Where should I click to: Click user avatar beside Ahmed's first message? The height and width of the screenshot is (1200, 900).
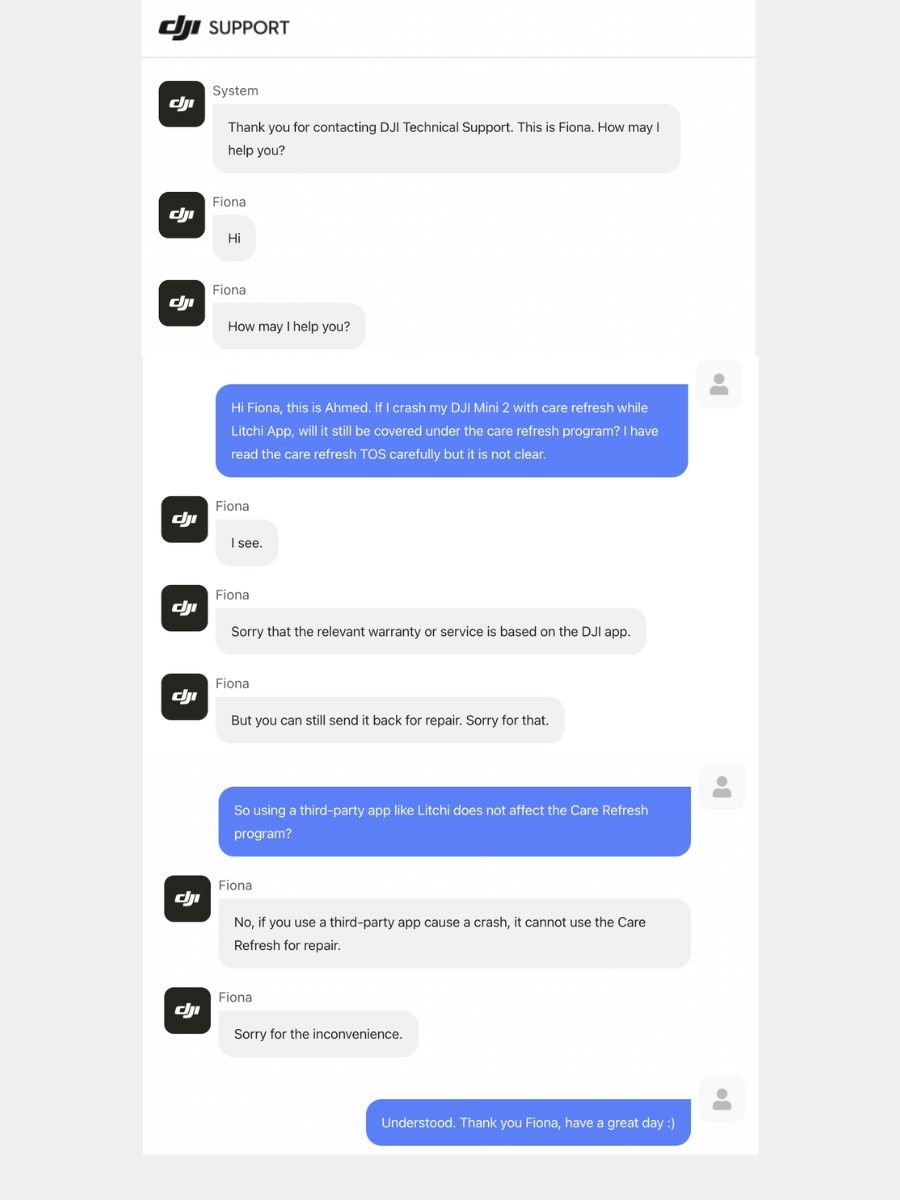719,385
